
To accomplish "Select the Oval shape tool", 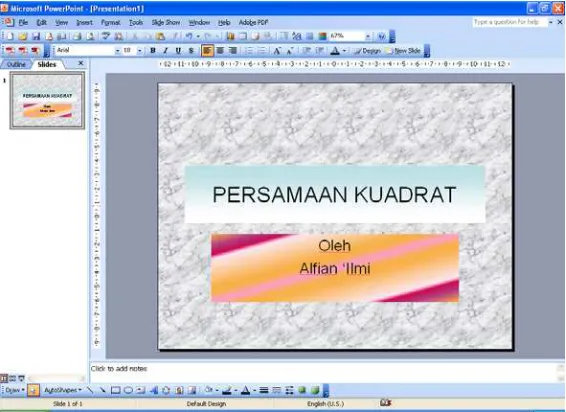I will coord(128,390).
